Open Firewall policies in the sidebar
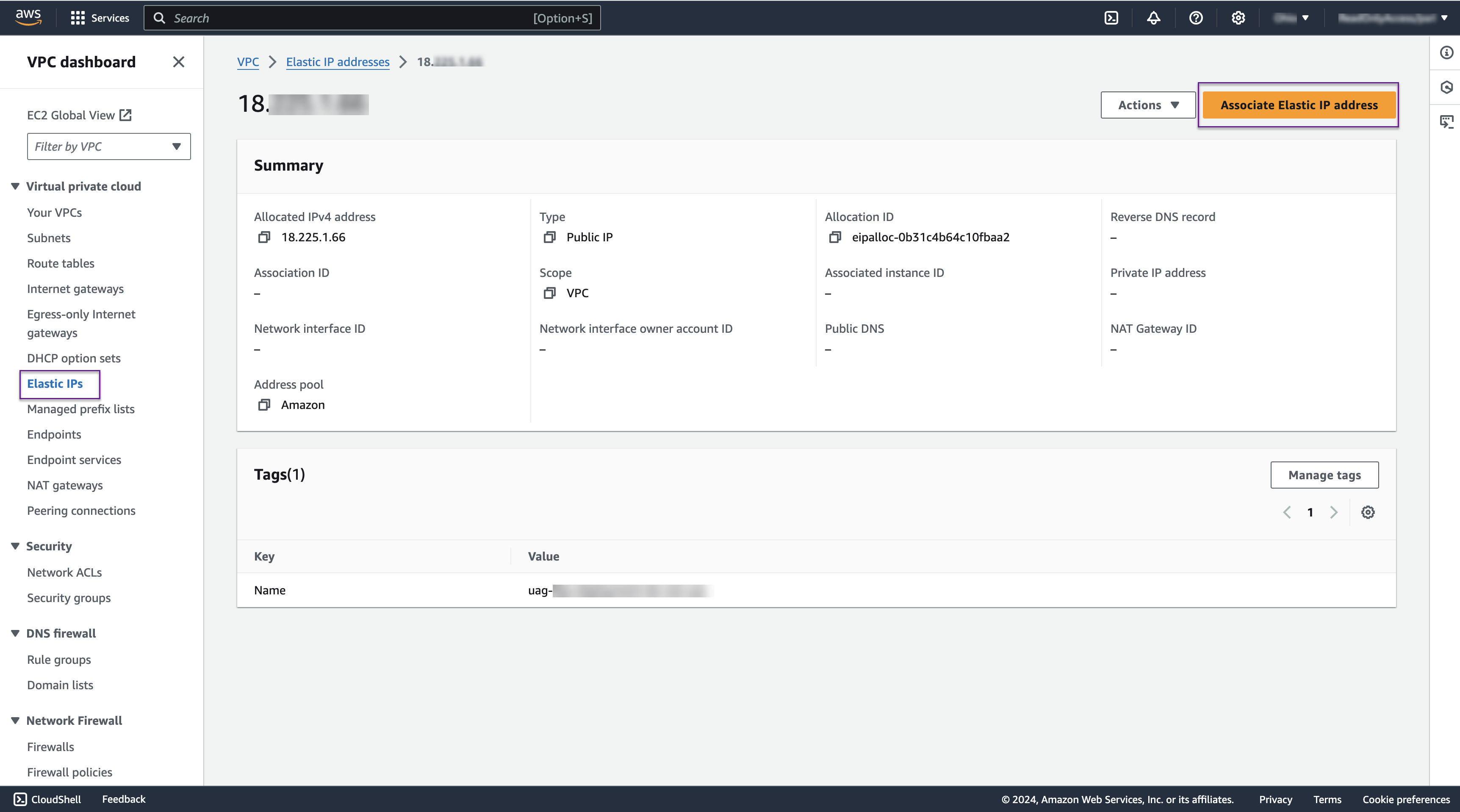 pyautogui.click(x=70, y=772)
